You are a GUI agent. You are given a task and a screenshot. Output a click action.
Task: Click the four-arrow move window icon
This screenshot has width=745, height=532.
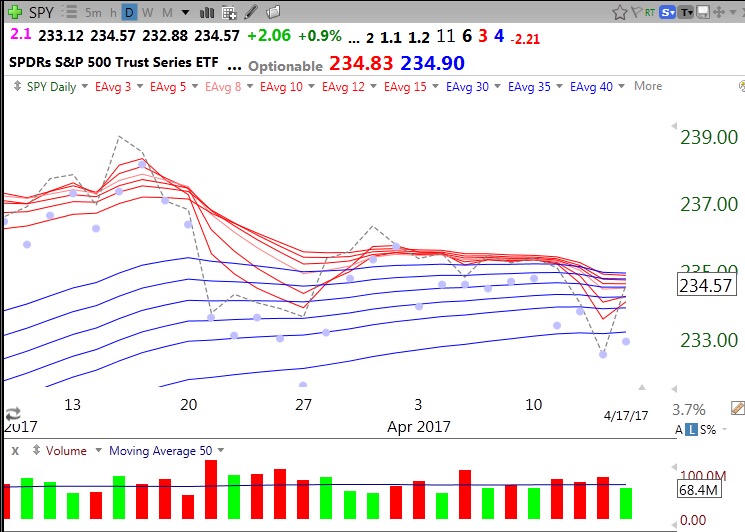point(719,12)
